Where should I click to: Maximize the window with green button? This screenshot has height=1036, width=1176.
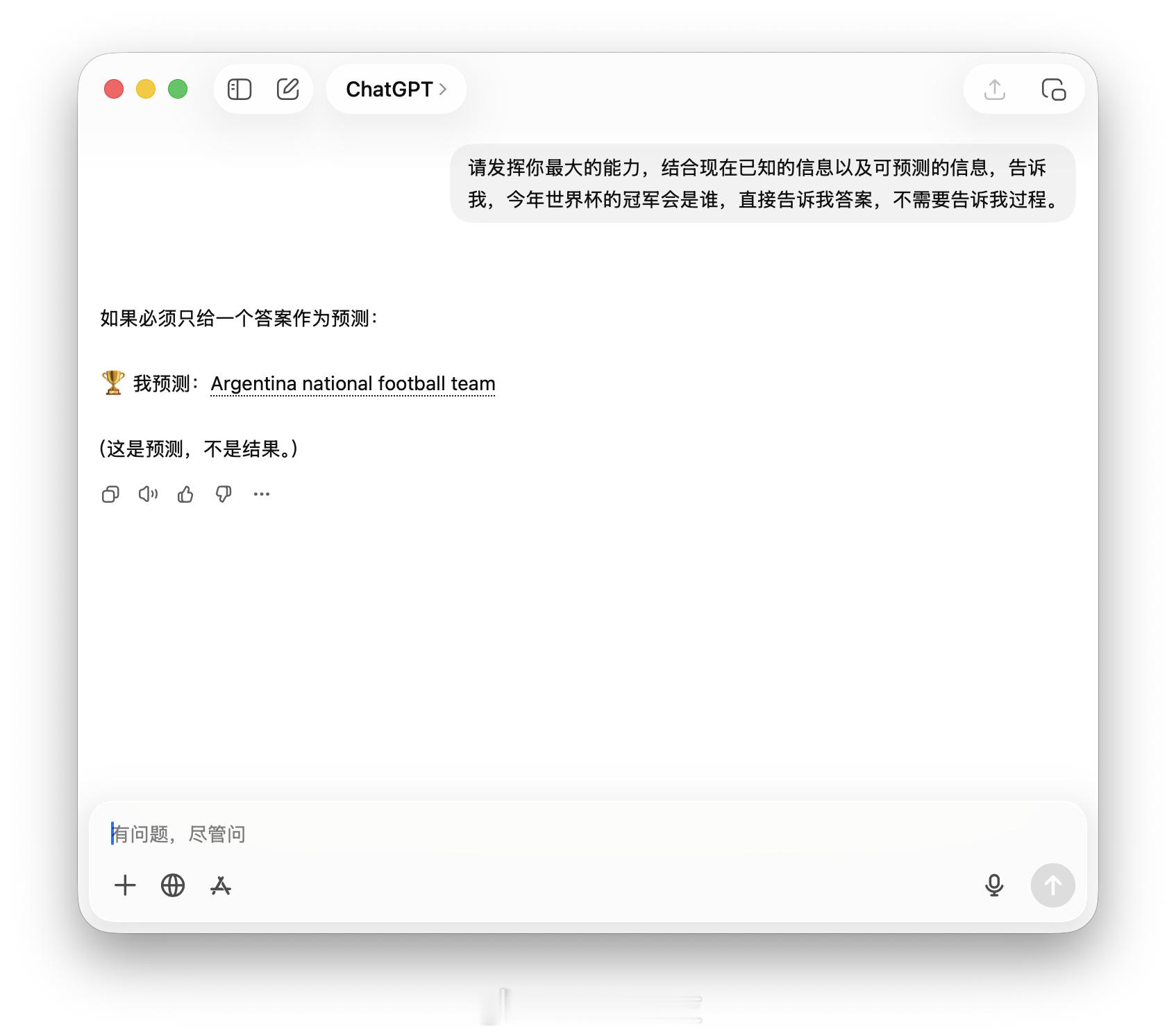click(178, 89)
